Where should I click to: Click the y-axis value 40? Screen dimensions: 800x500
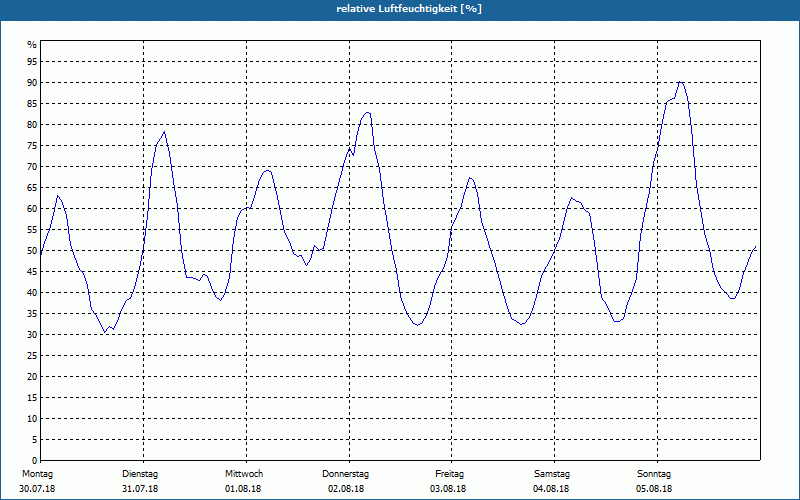[x=32, y=293]
